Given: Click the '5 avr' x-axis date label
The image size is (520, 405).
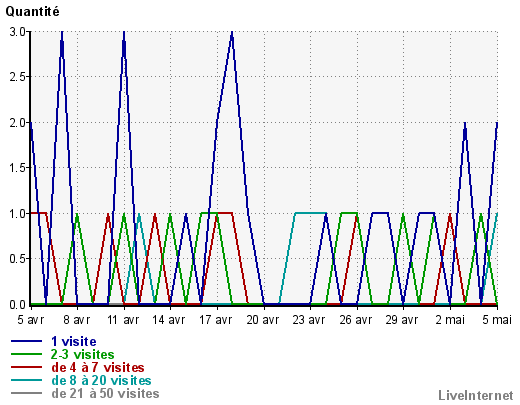Looking at the screenshot, I should coord(30,320).
